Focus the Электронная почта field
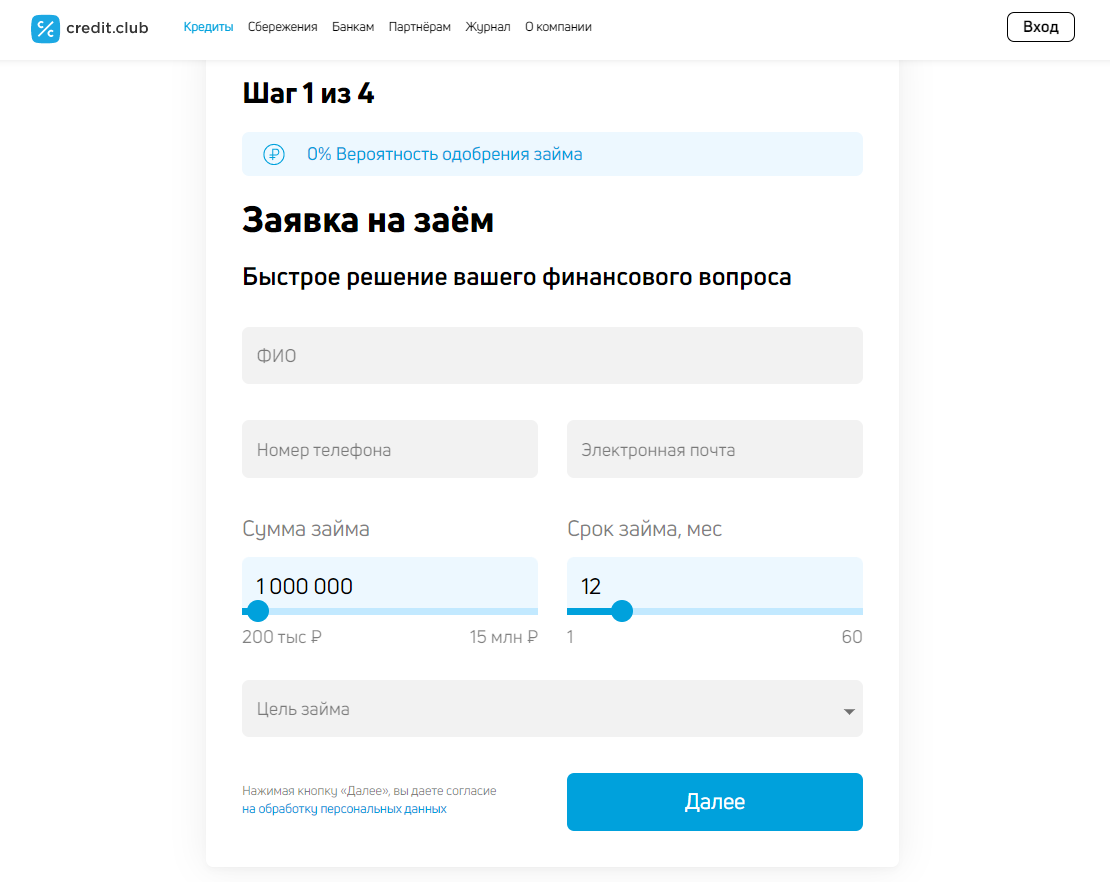 point(715,449)
